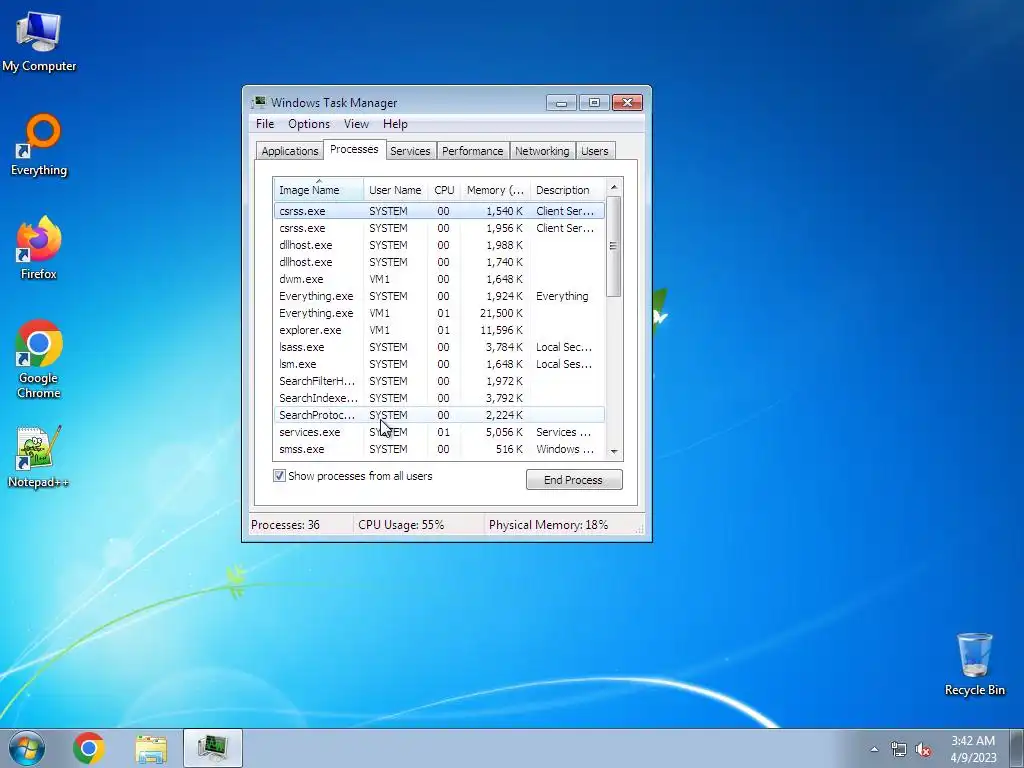The height and width of the screenshot is (768, 1024).
Task: Select the Processes tab
Action: coord(354,150)
